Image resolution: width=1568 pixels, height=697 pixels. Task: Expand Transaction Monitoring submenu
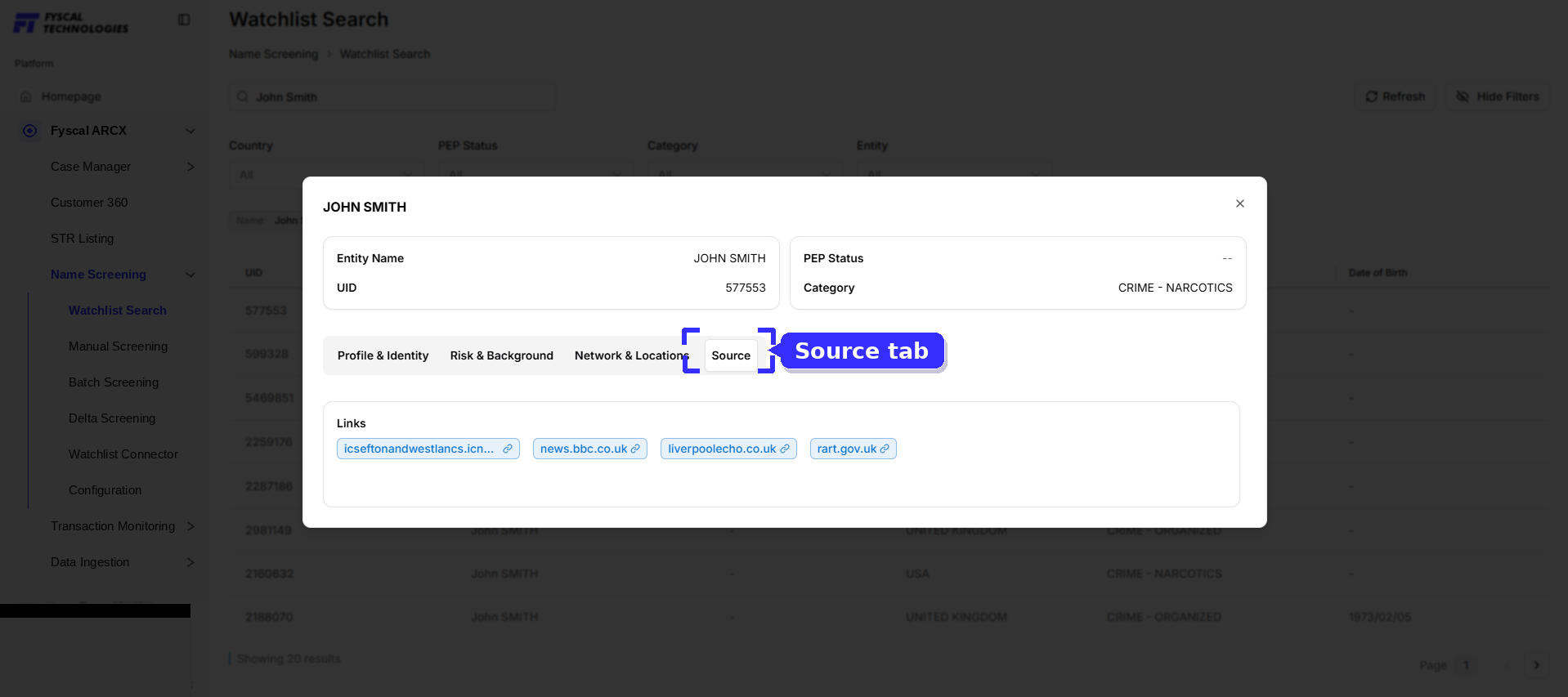[x=190, y=526]
